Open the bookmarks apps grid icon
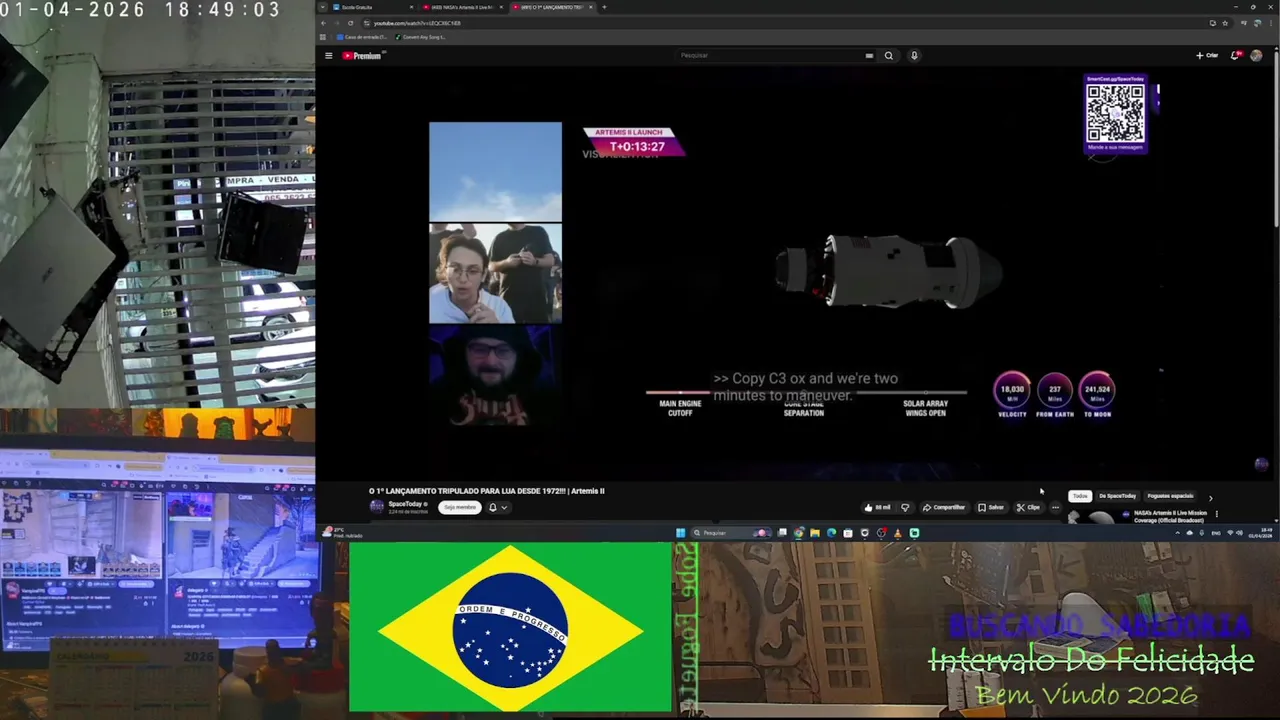 [x=323, y=37]
